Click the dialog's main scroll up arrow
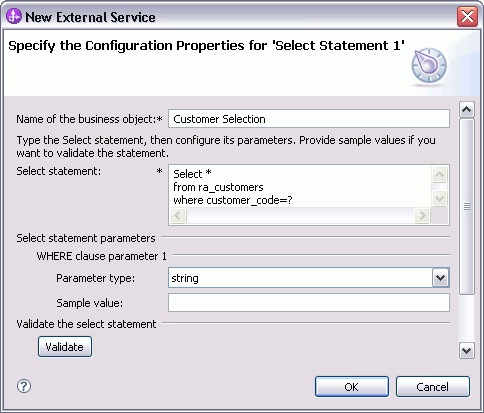Image resolution: width=484 pixels, height=413 pixels. (x=467, y=109)
